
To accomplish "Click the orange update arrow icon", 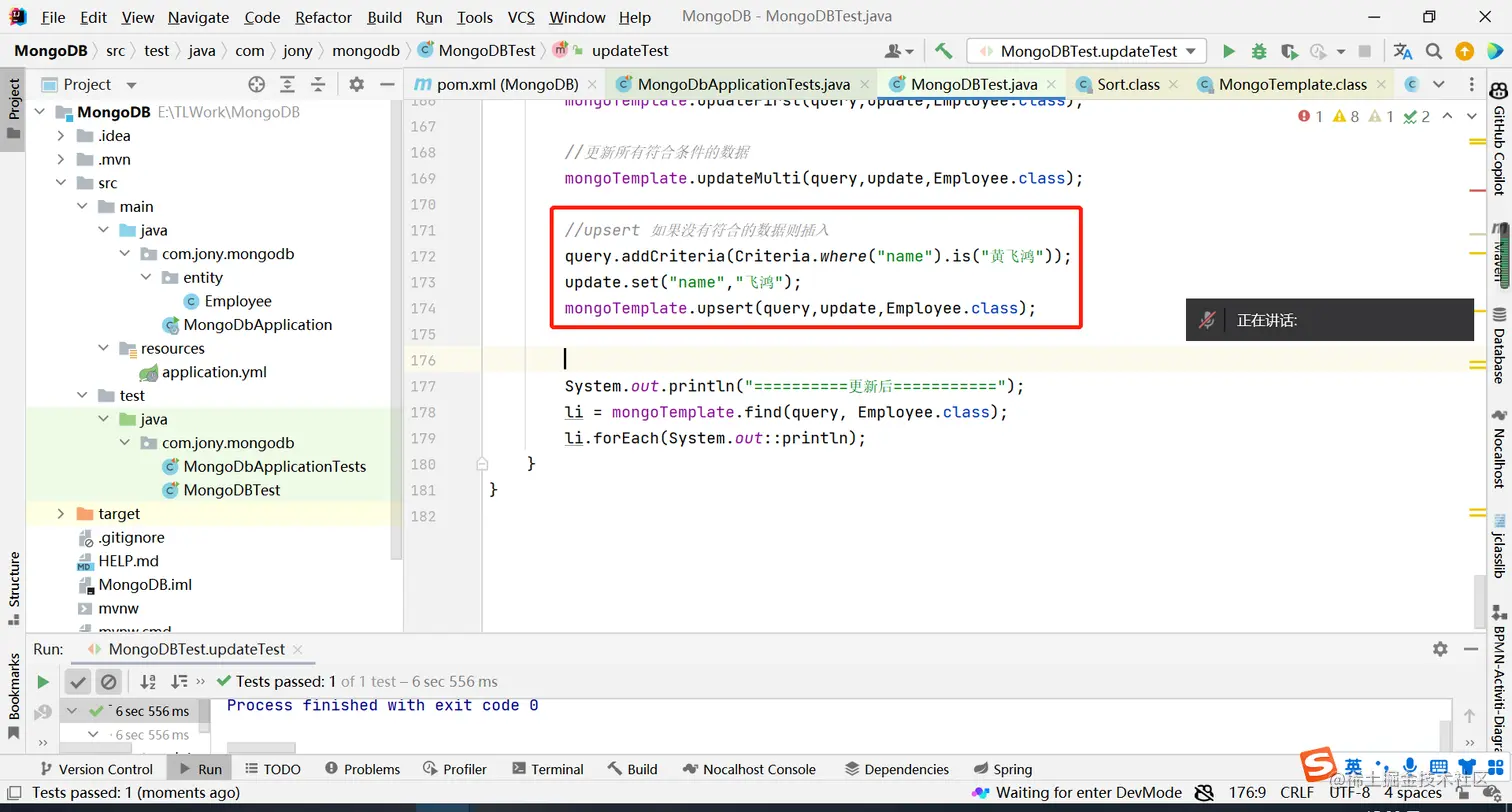I will 1464,51.
